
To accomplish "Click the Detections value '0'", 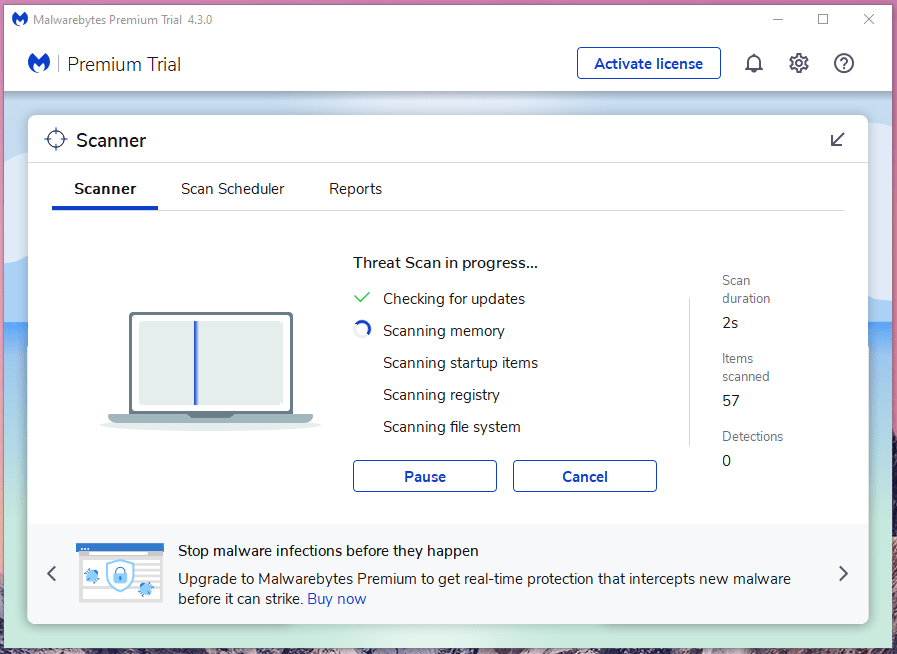I will coord(726,461).
